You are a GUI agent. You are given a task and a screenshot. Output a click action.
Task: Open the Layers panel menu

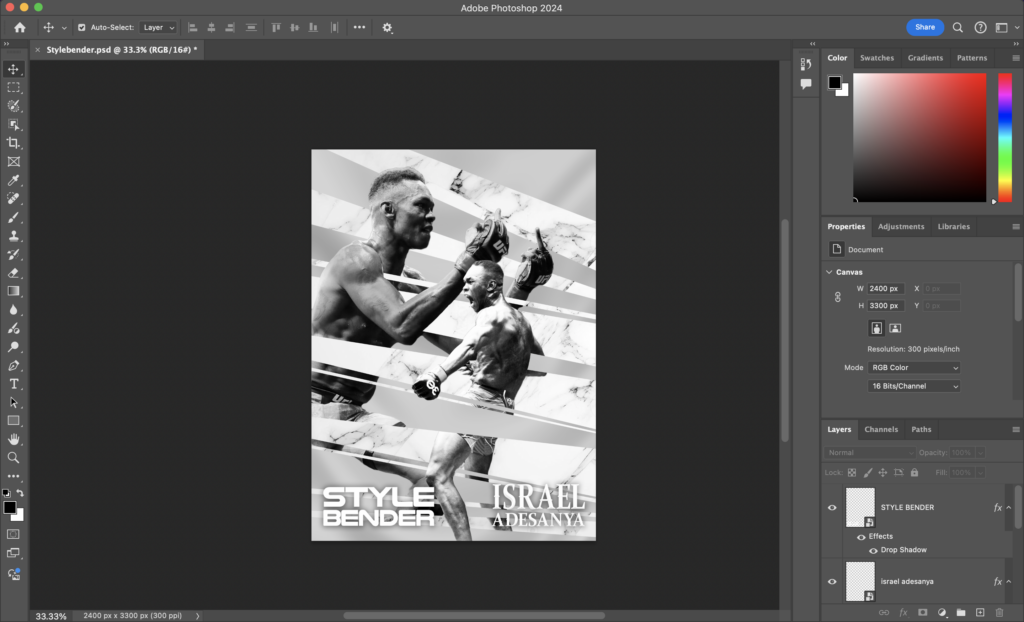pyautogui.click(x=1016, y=429)
